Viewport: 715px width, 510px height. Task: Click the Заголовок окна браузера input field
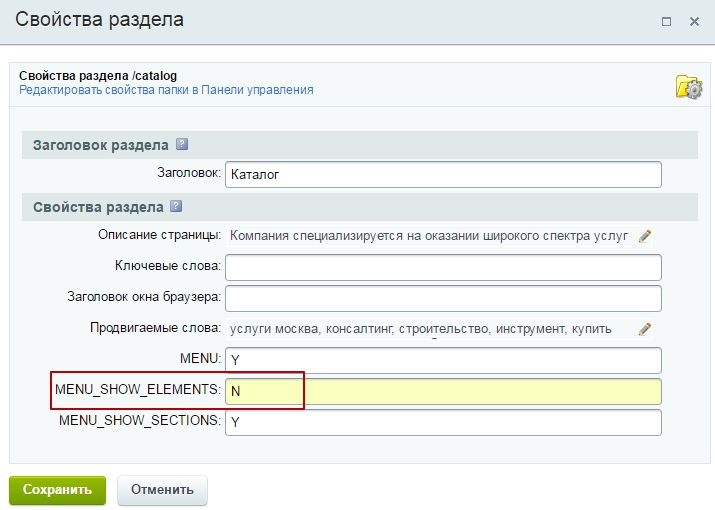(x=443, y=298)
